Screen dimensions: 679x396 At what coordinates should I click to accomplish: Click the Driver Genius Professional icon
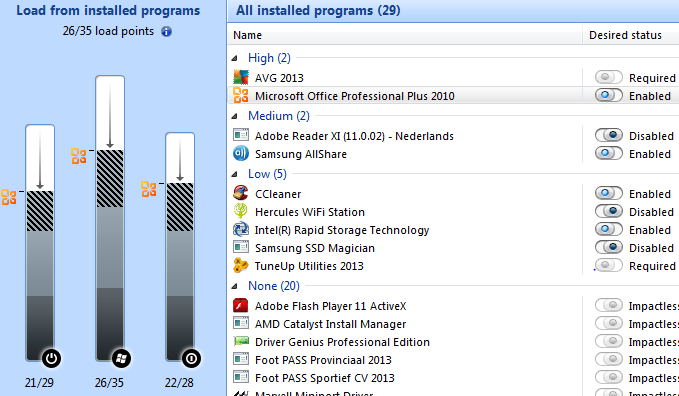(241, 341)
